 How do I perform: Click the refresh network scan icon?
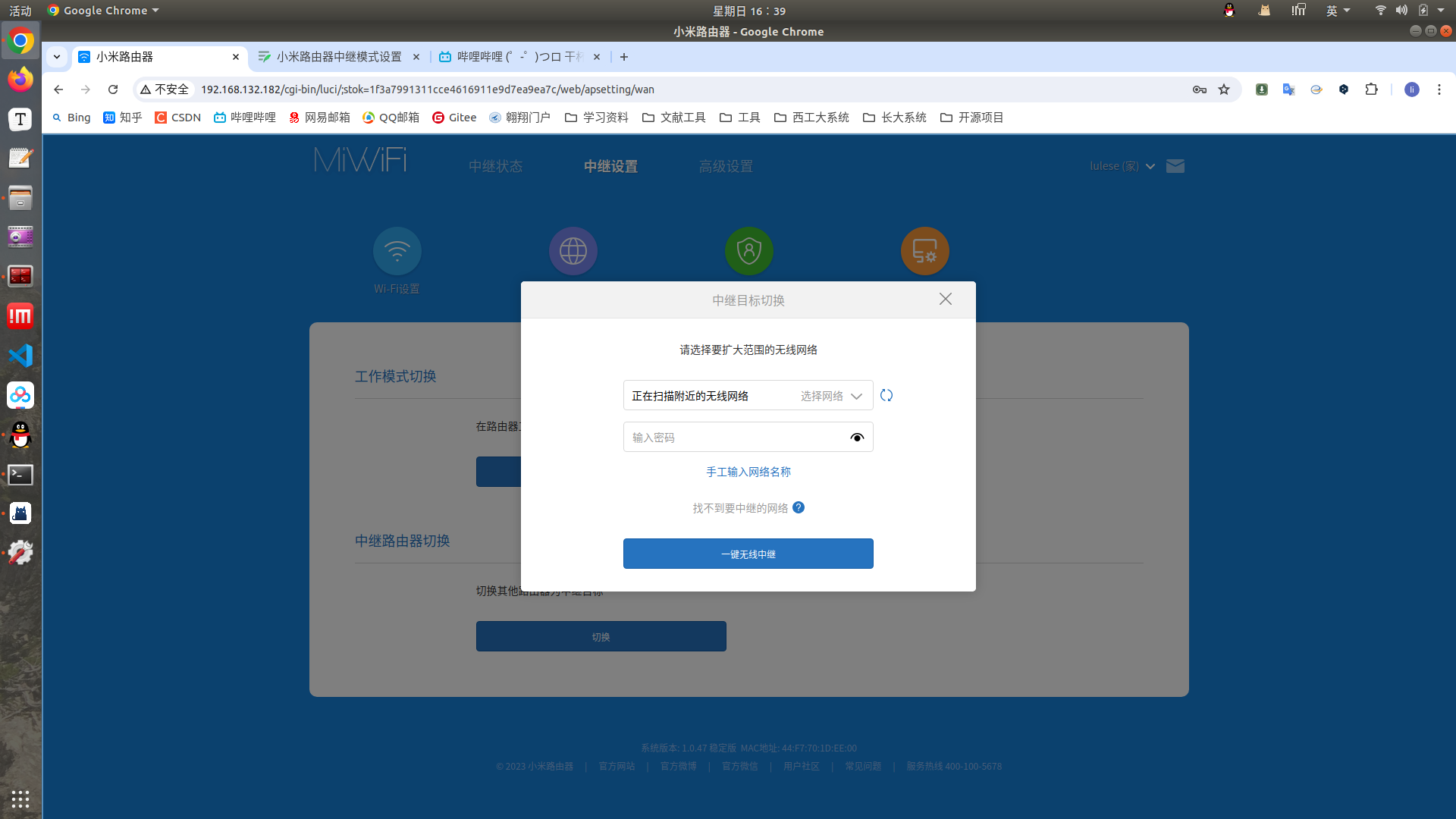tap(886, 395)
